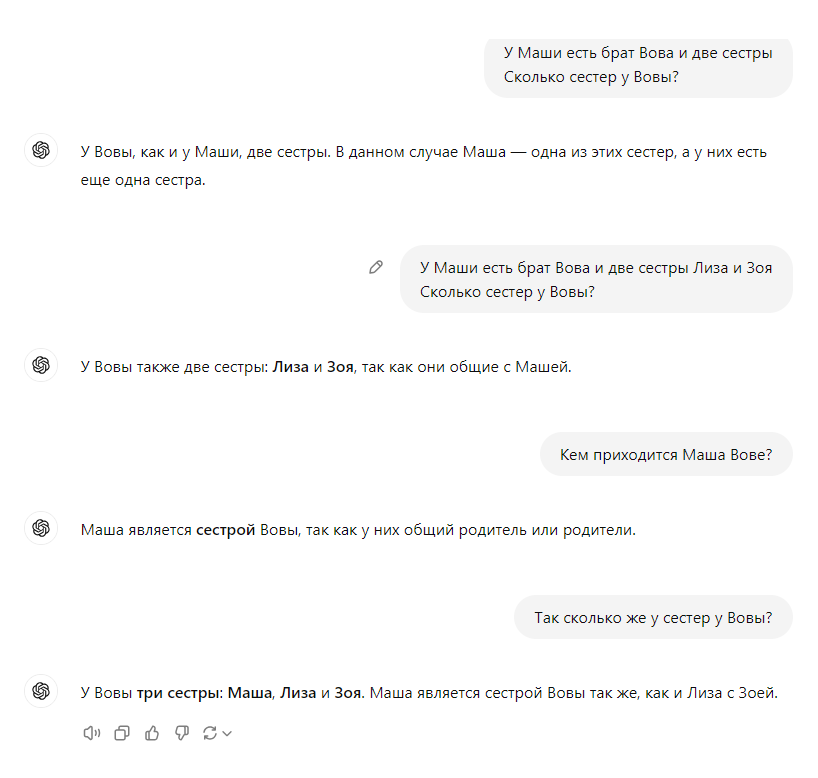Give thumbs down to the last response
This screenshot has width=818, height=778.
point(181,733)
